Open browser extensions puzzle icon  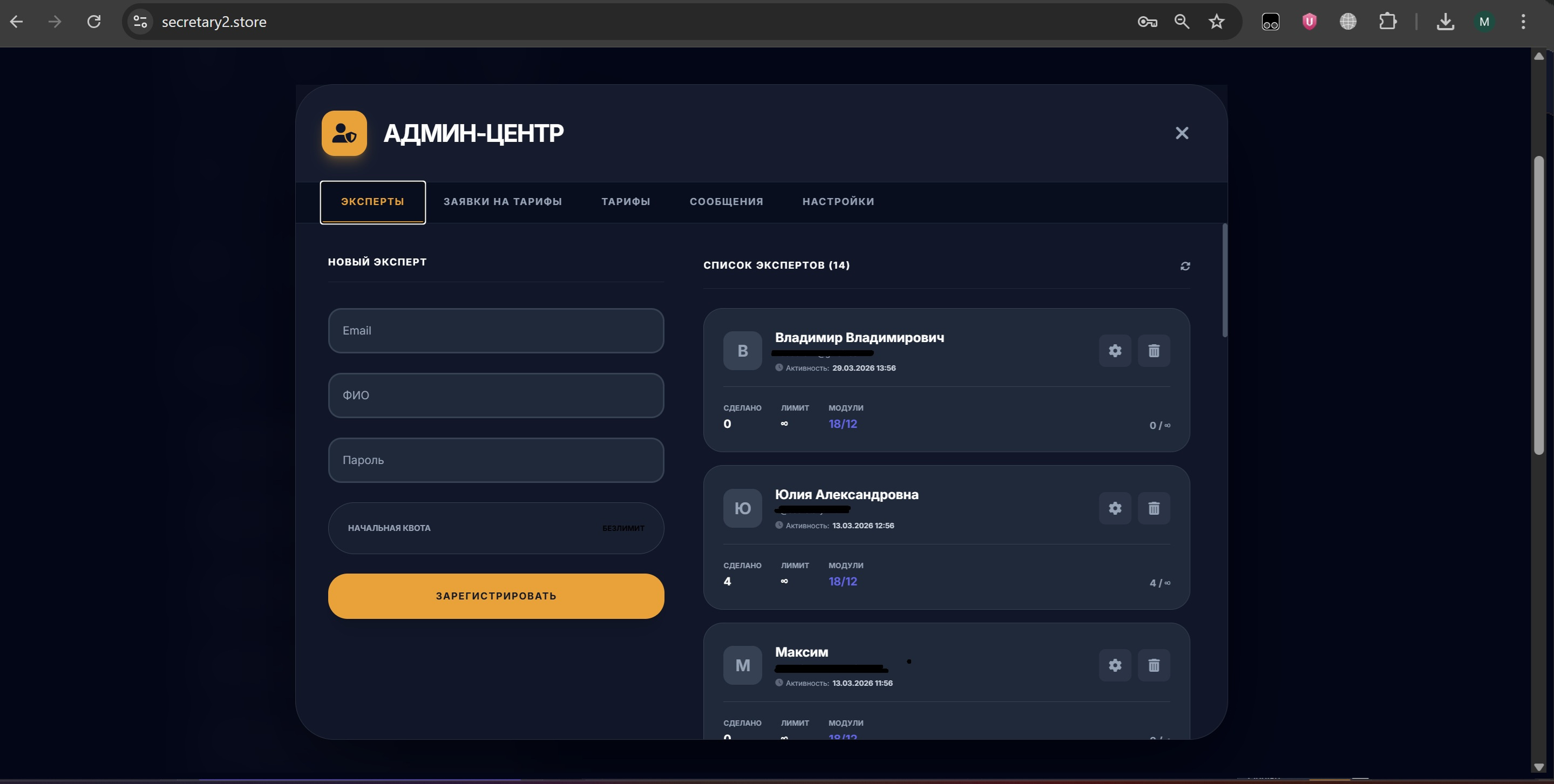point(1388,22)
